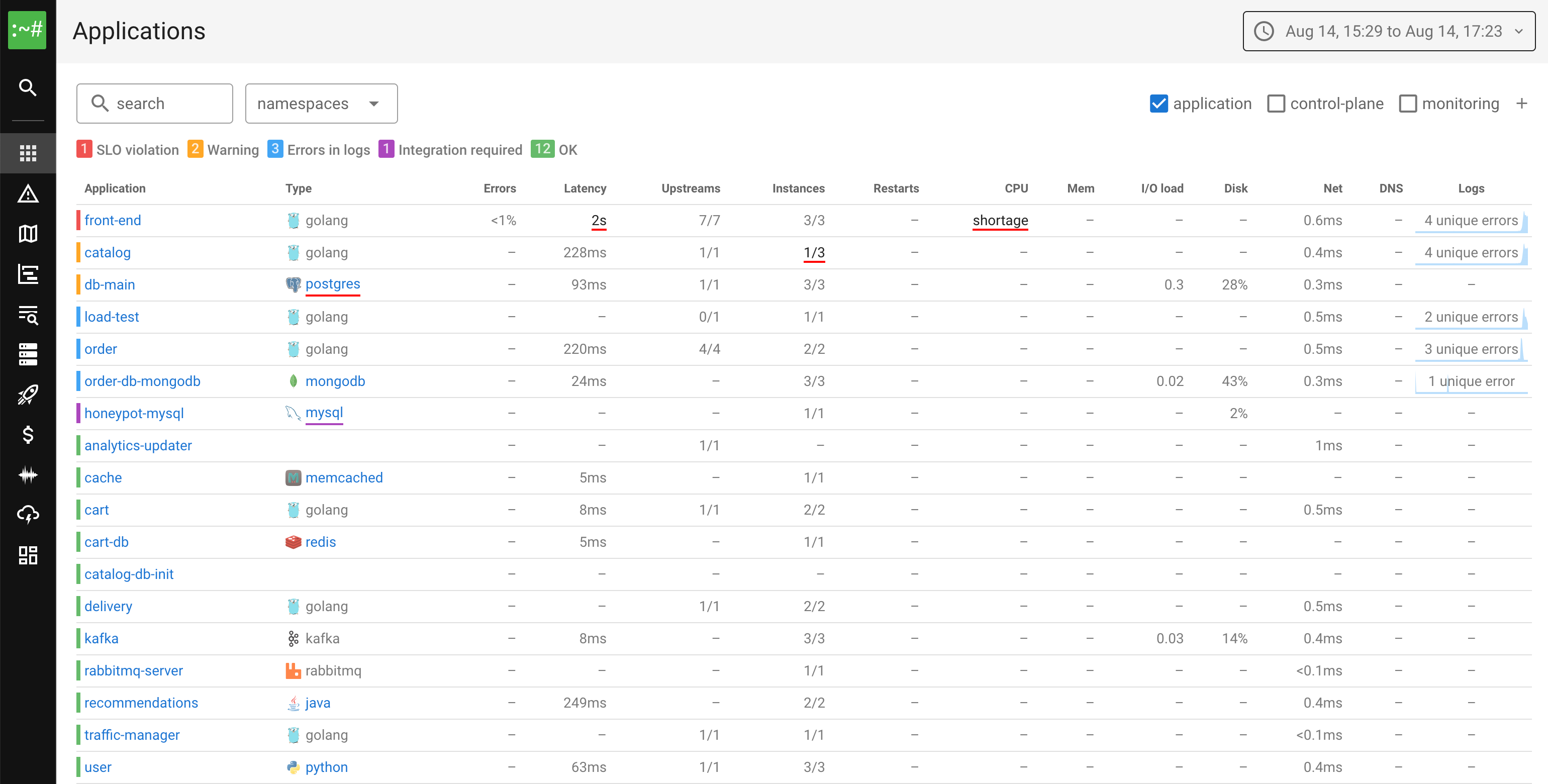This screenshot has width=1548, height=784.
Task: View Nodes via the servers icon in sidebar
Action: [28, 354]
